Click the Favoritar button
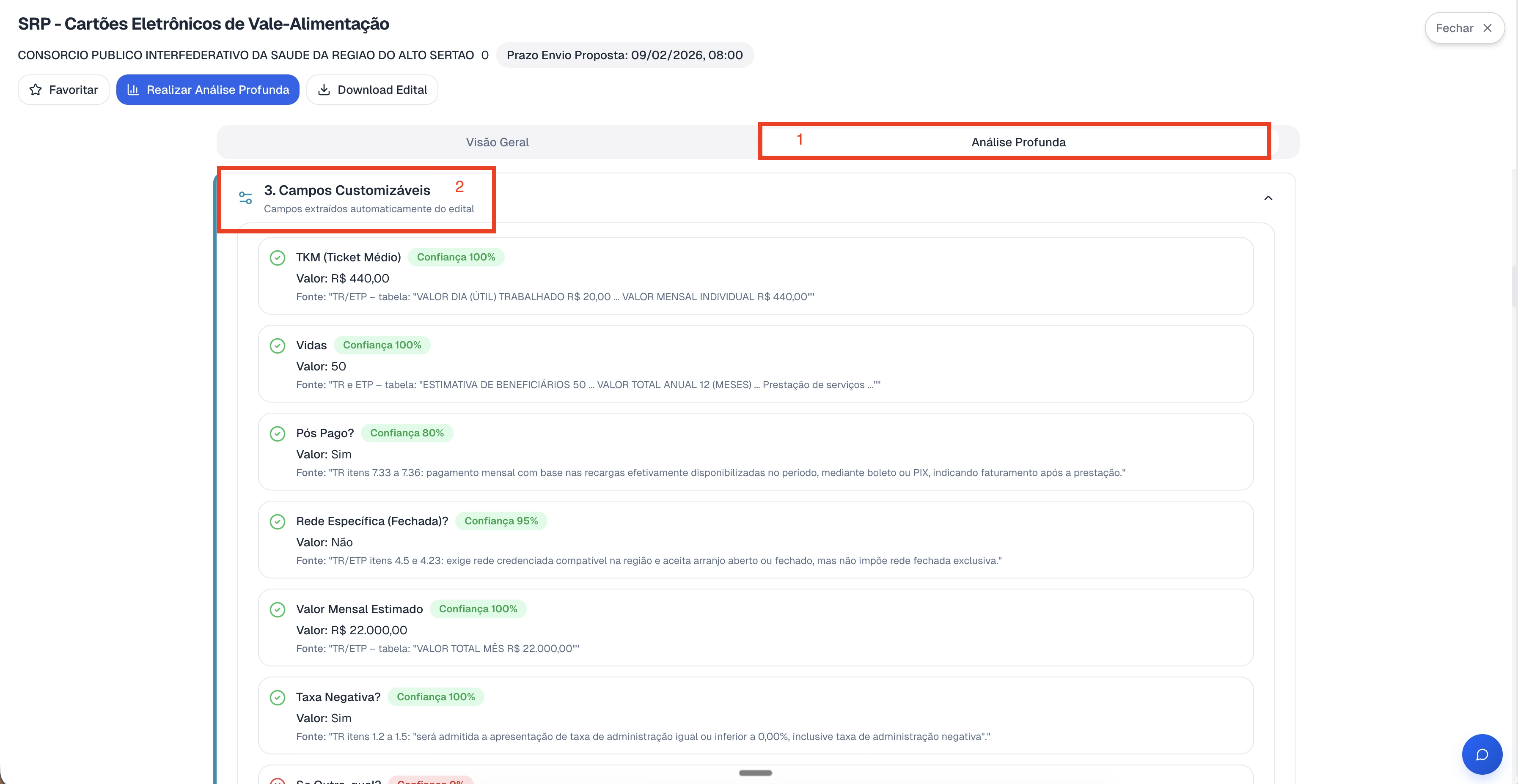The image size is (1518, 784). (63, 90)
